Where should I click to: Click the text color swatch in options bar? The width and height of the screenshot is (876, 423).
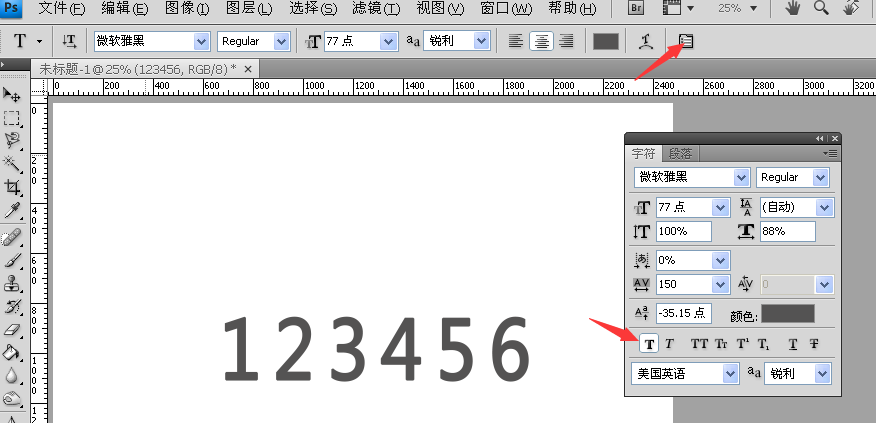(606, 41)
